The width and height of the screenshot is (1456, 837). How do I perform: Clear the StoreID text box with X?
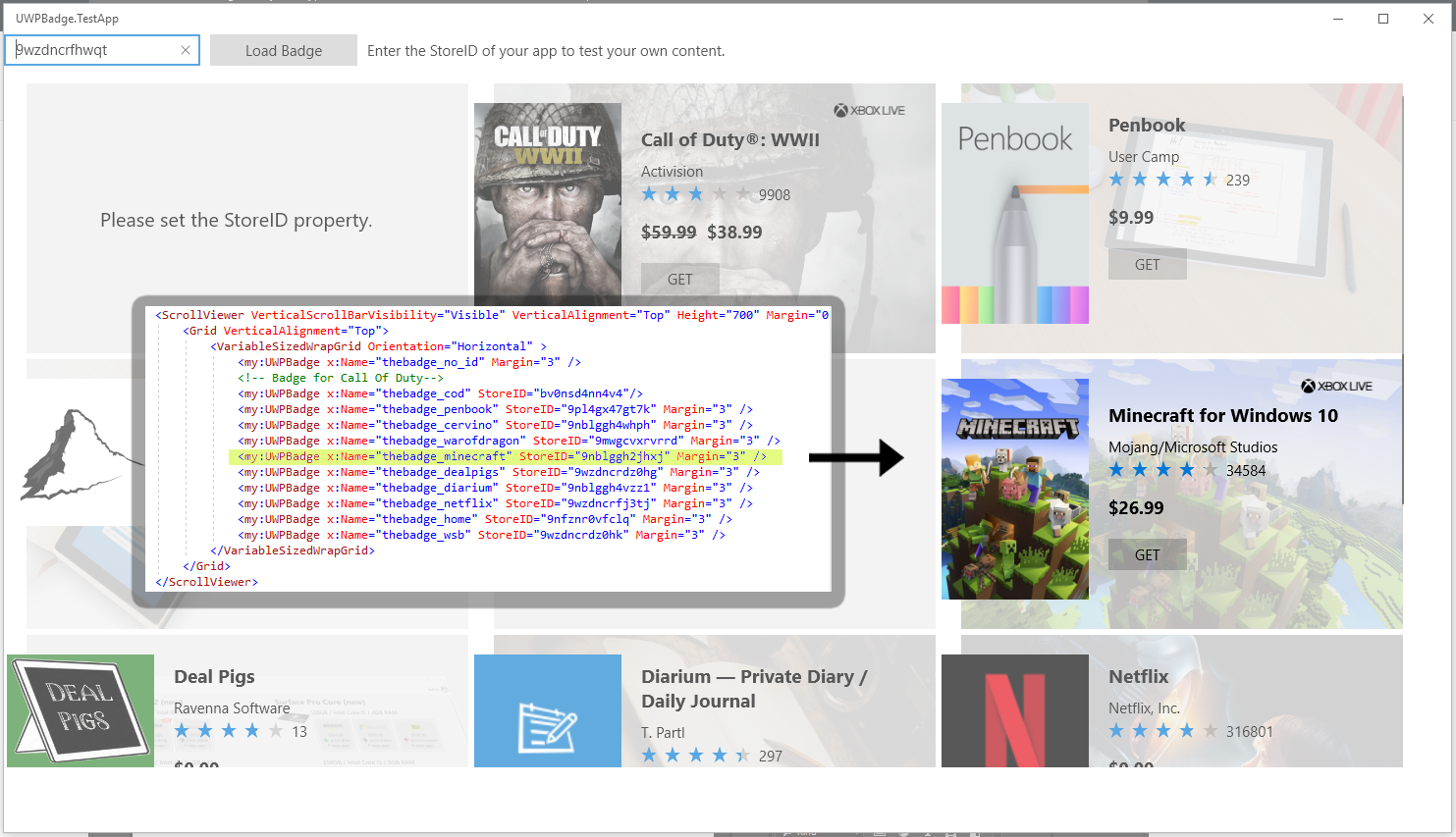(186, 50)
